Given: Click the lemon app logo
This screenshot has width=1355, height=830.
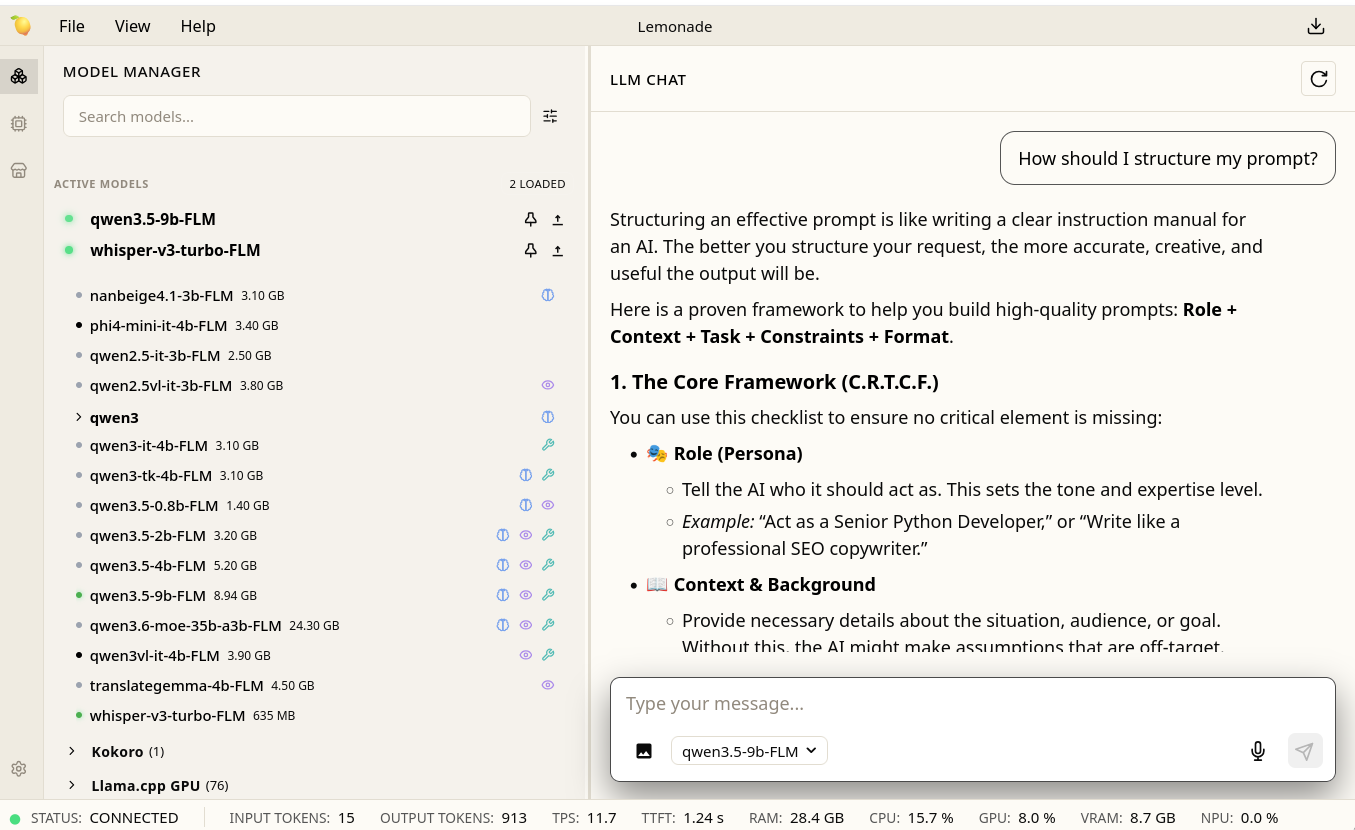Looking at the screenshot, I should pyautogui.click(x=21, y=26).
